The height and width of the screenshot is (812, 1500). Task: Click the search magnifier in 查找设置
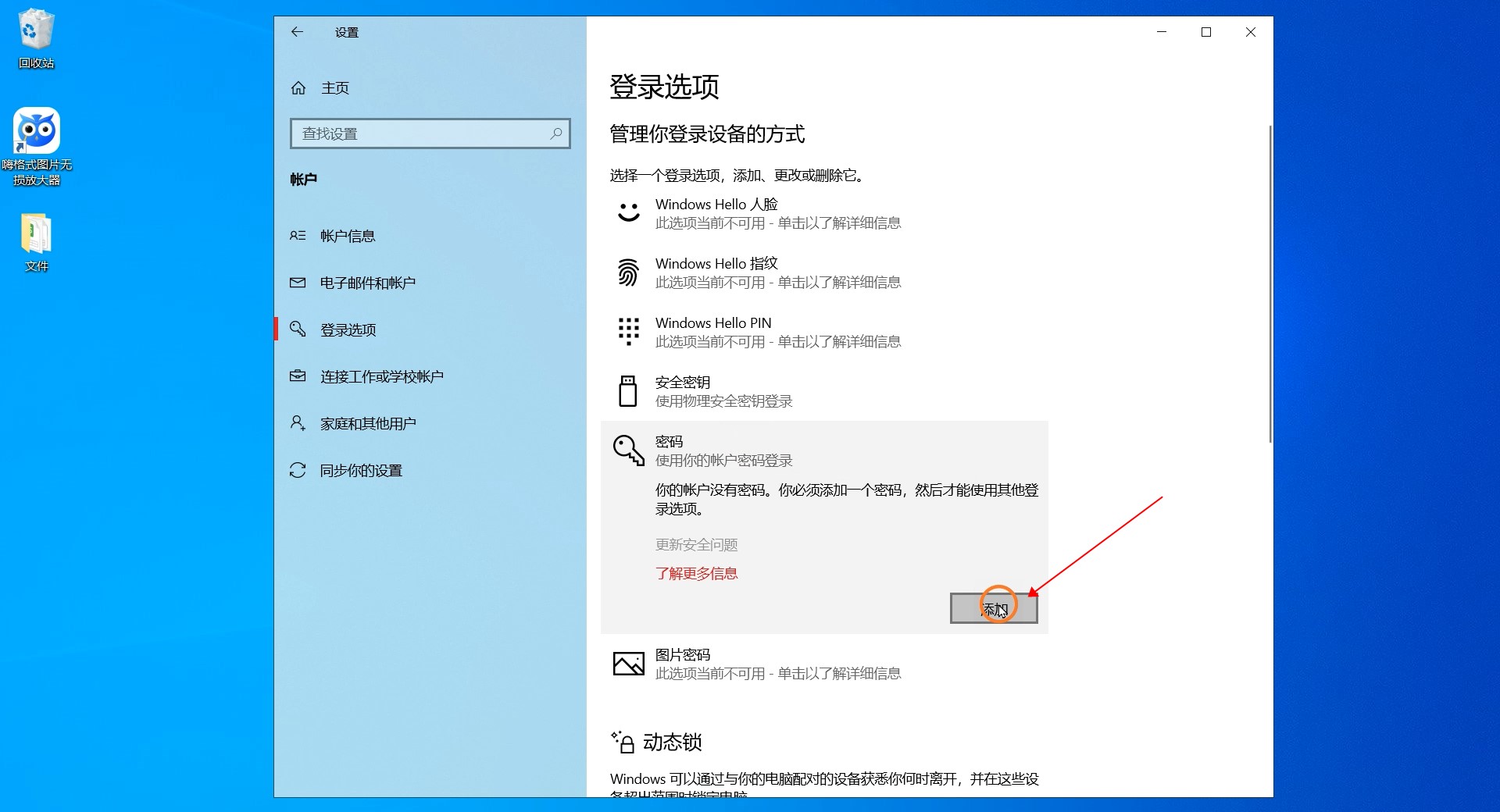coord(555,134)
